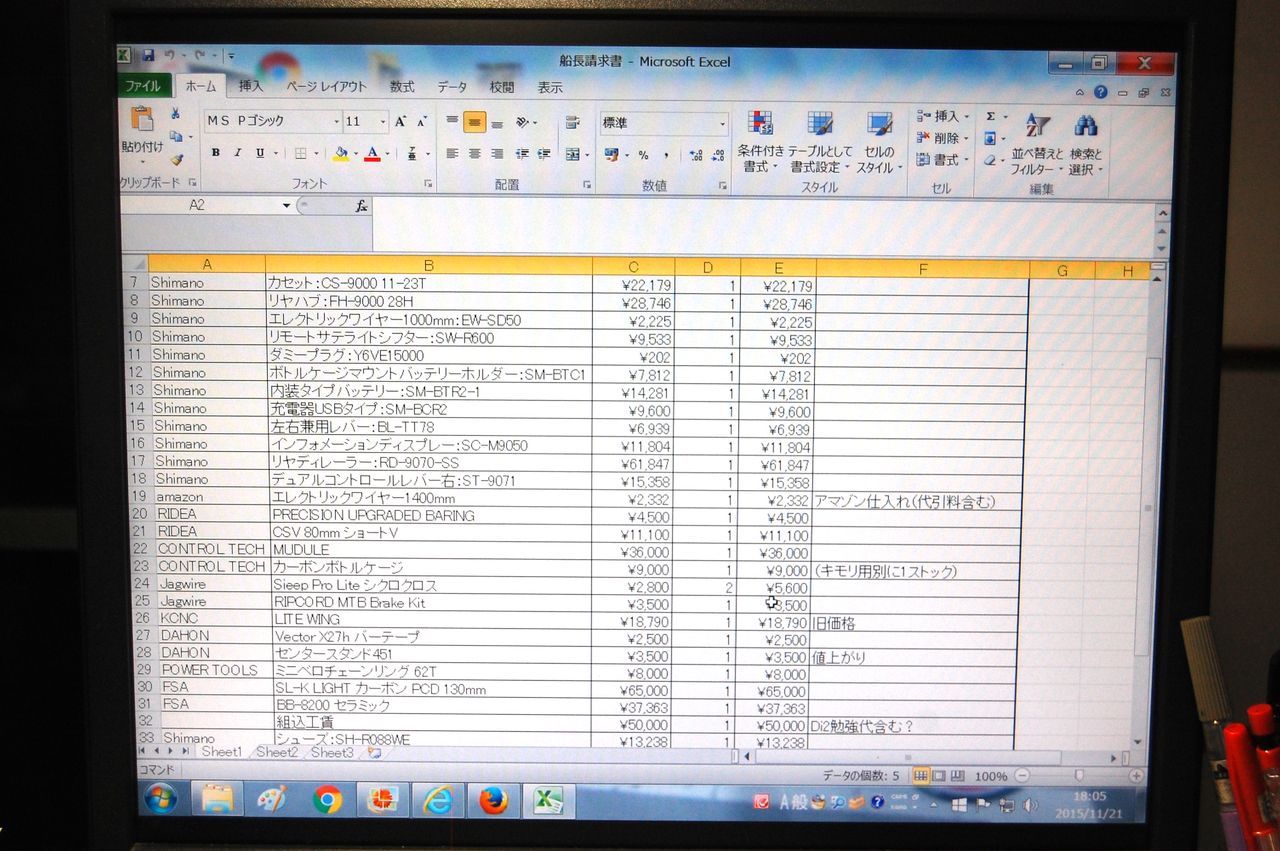Cut selection with the scissors icon

(x=175, y=114)
